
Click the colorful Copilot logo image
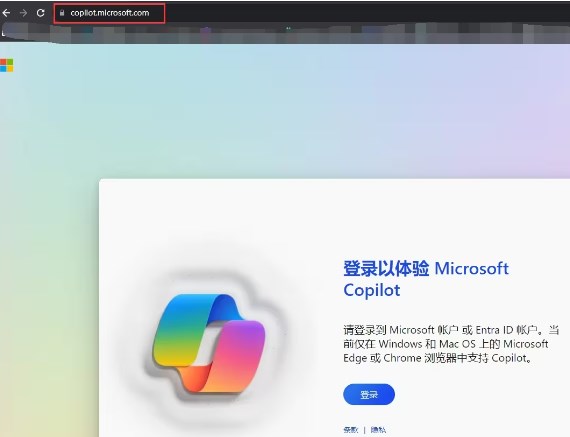click(x=209, y=343)
